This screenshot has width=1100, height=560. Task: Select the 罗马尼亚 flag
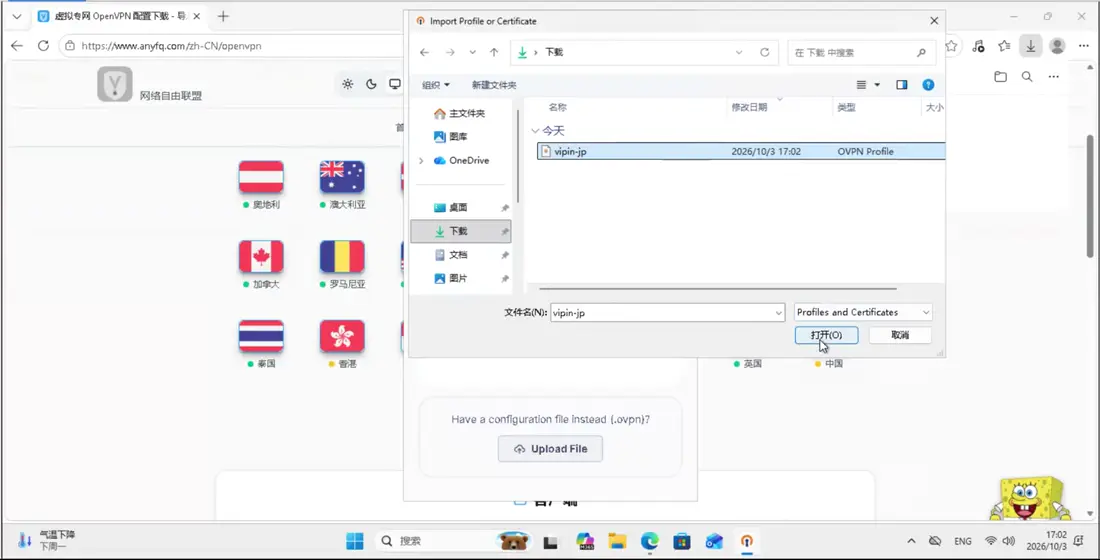pos(342,257)
